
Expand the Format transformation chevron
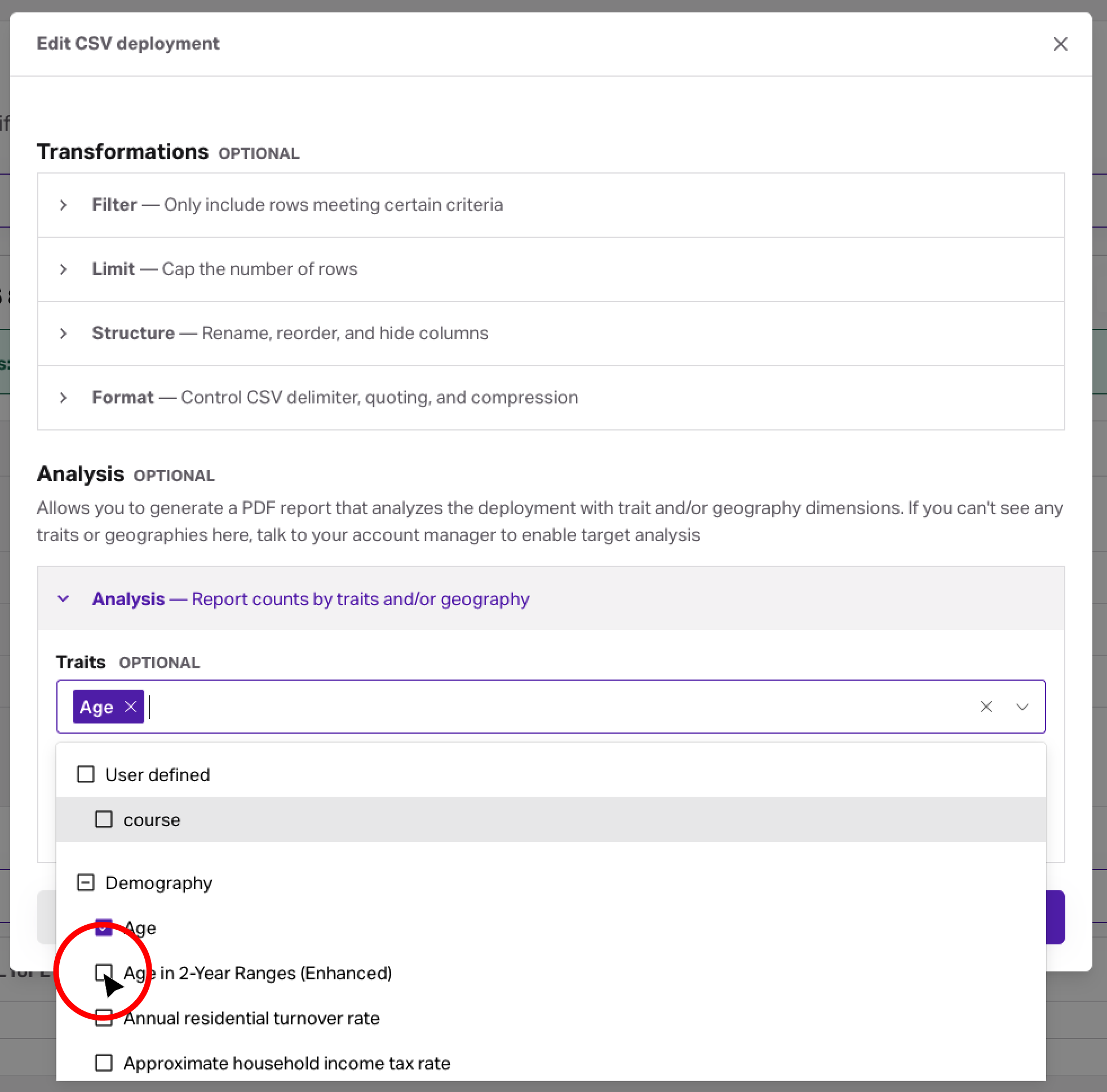point(63,398)
